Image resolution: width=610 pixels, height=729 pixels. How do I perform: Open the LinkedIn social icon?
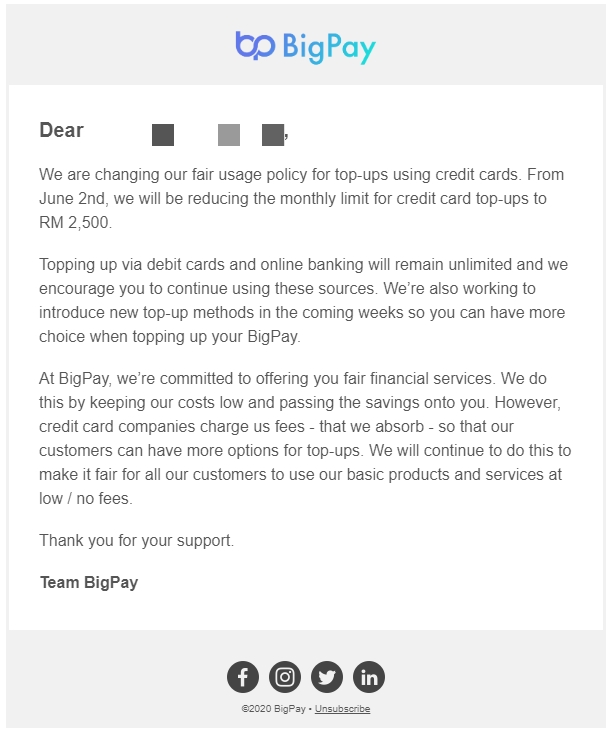[369, 677]
